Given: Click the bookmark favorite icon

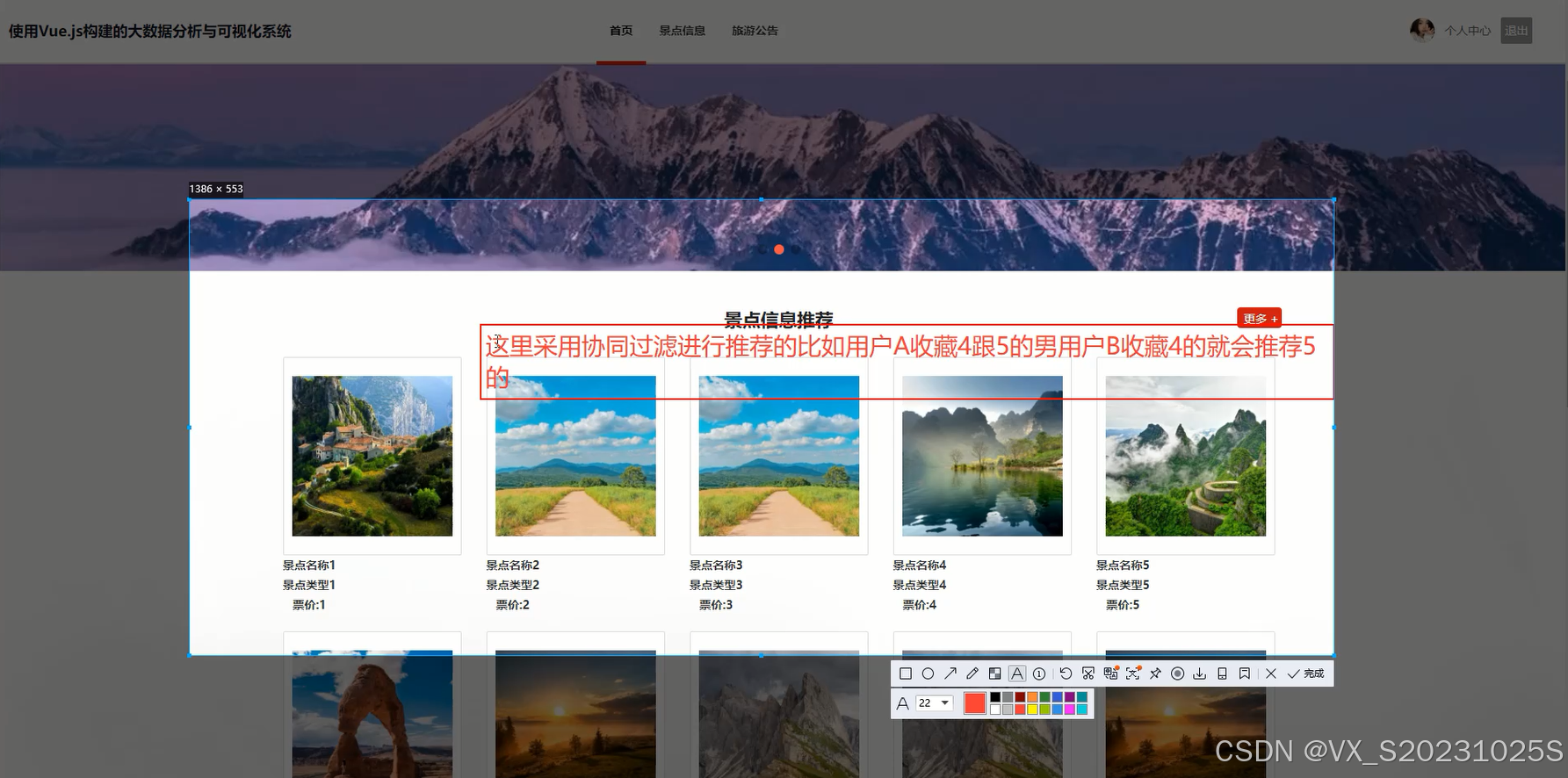Looking at the screenshot, I should [1245, 674].
